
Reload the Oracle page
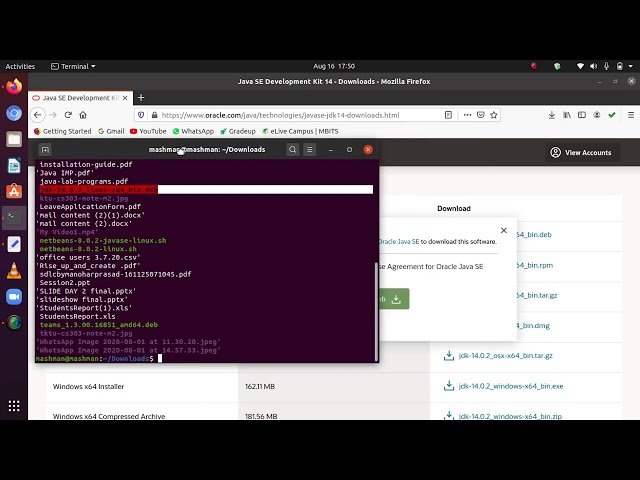(68, 115)
